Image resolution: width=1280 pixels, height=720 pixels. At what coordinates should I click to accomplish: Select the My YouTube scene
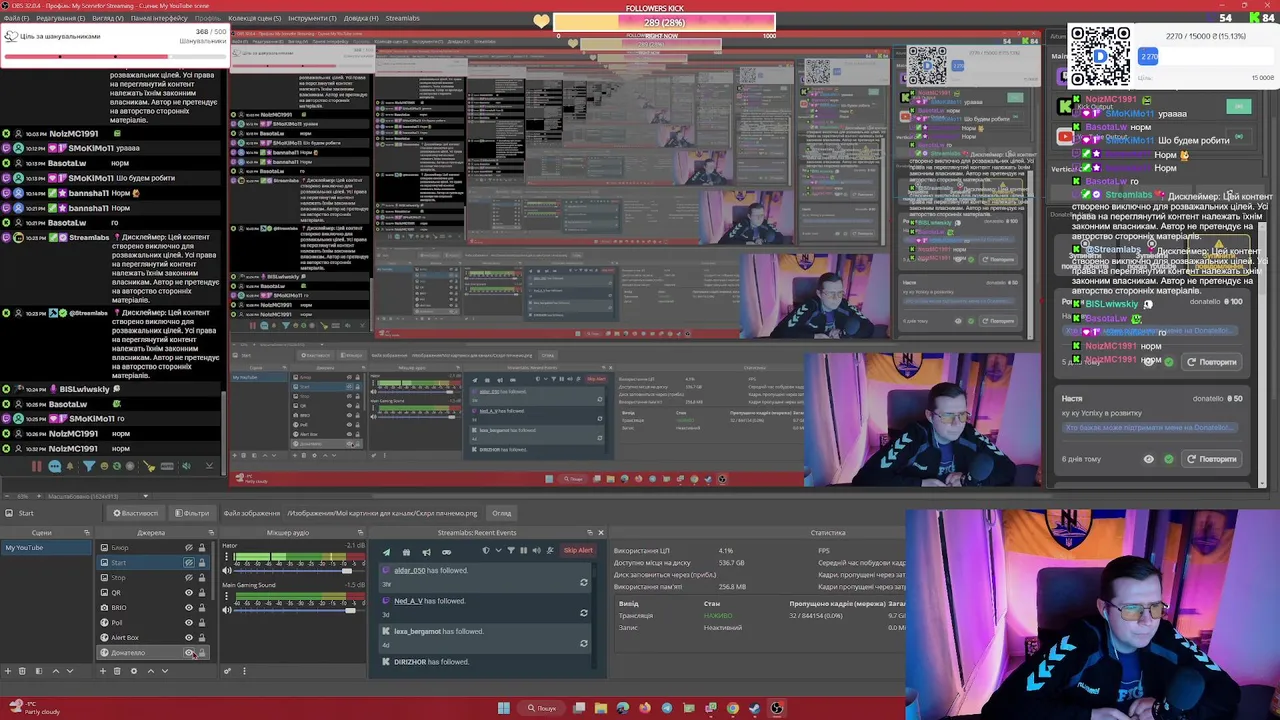[x=45, y=548]
